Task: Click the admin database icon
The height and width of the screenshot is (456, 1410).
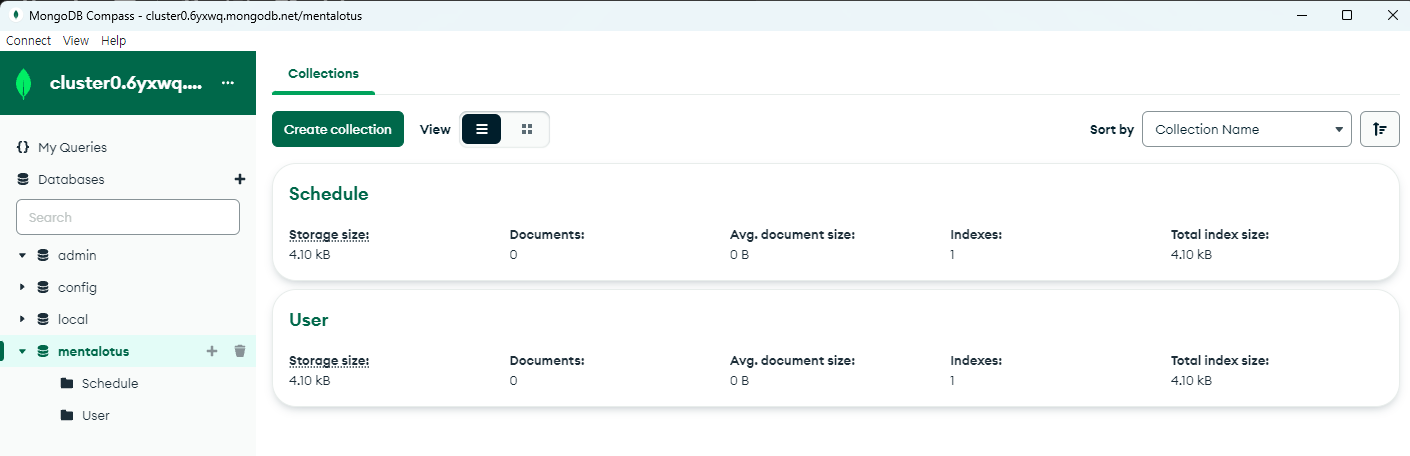Action: coord(43,255)
